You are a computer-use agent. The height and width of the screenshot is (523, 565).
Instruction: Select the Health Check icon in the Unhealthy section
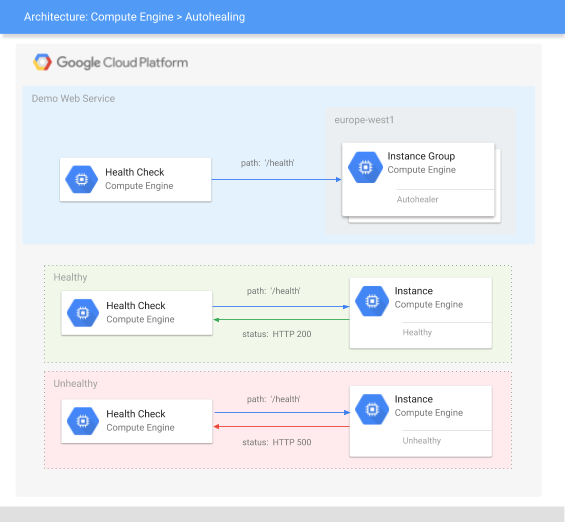83,421
